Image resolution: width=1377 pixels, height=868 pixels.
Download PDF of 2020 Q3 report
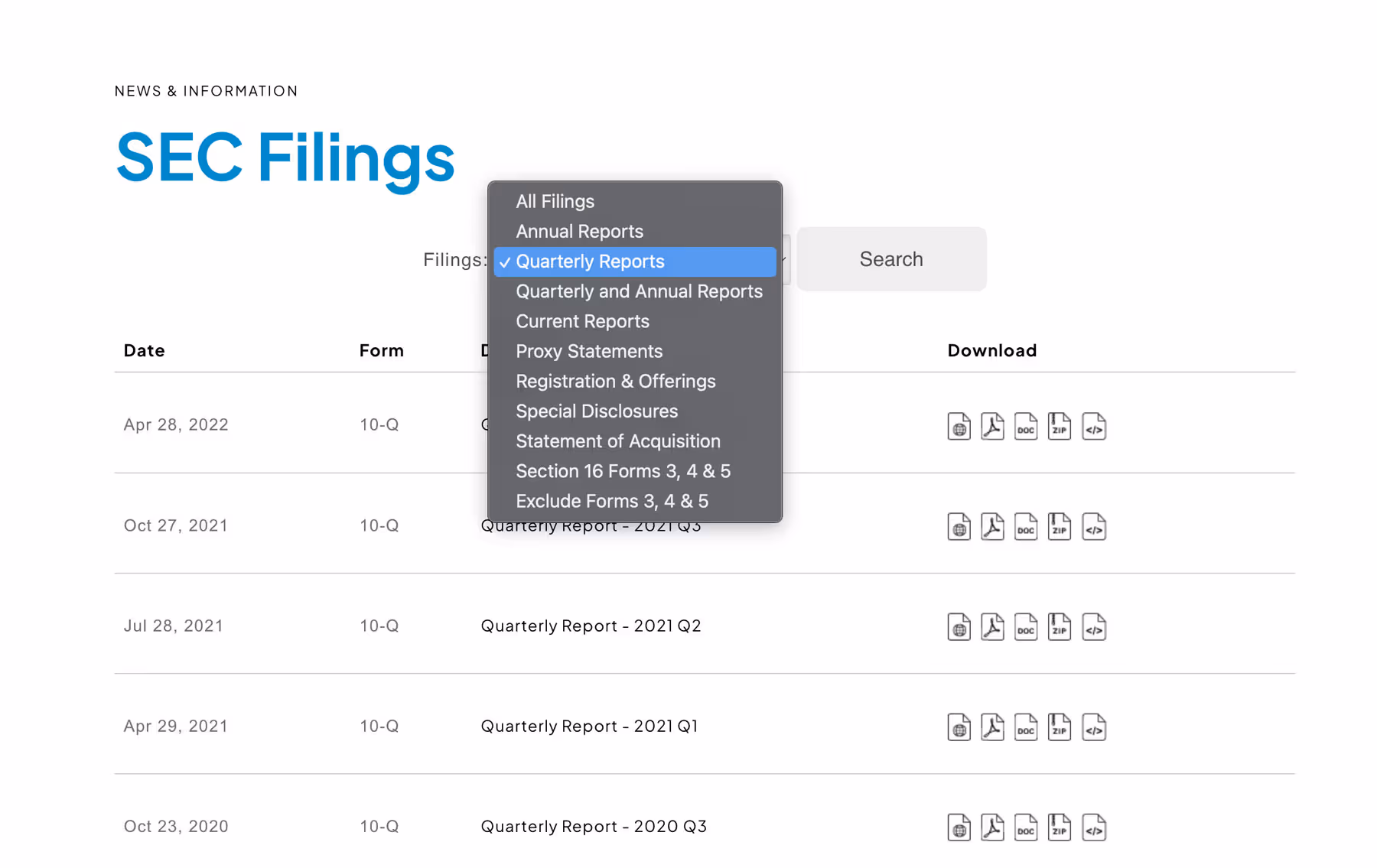click(992, 827)
